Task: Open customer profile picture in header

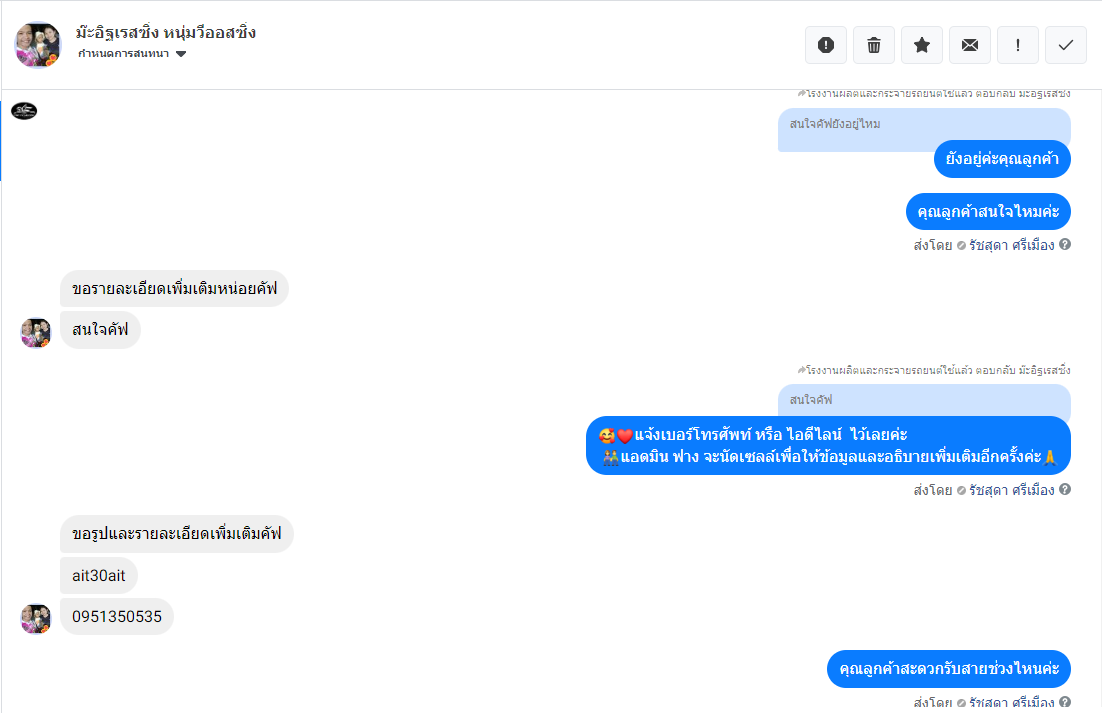Action: [x=38, y=45]
